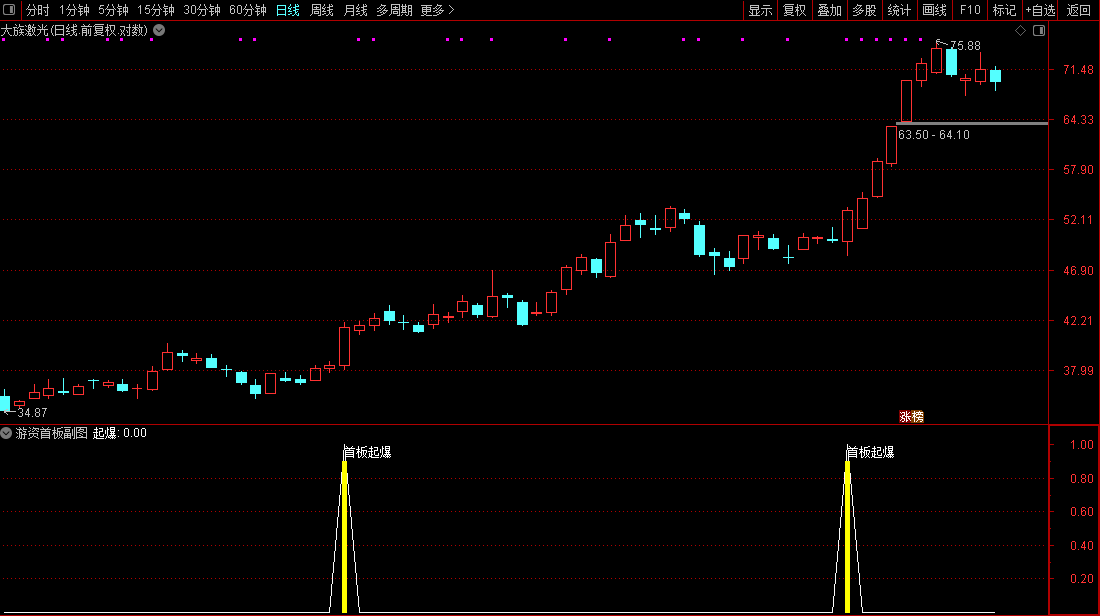
Task: Click the 涨榜 marker on the chart
Action: 911,417
